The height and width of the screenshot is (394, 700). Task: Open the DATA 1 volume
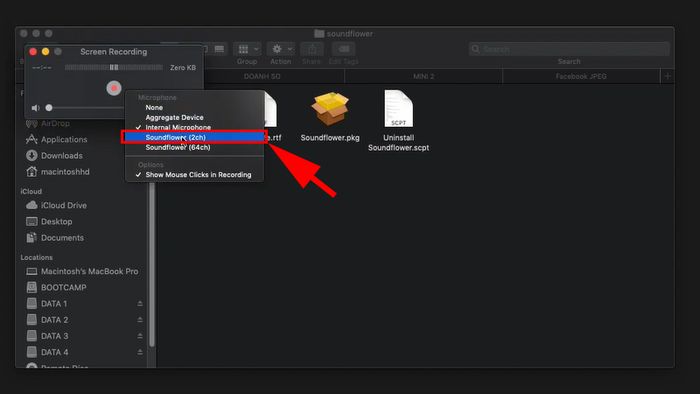54,303
